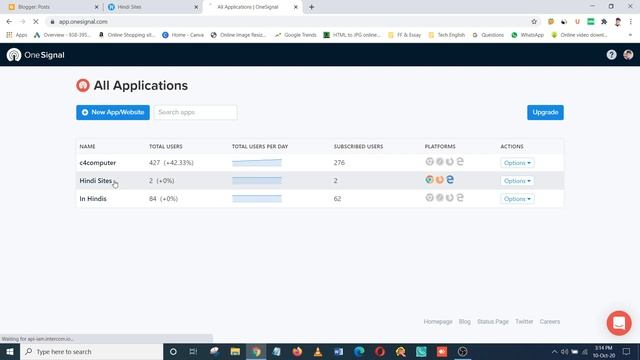Open the c4computer app
The image size is (640, 360).
[x=98, y=162]
